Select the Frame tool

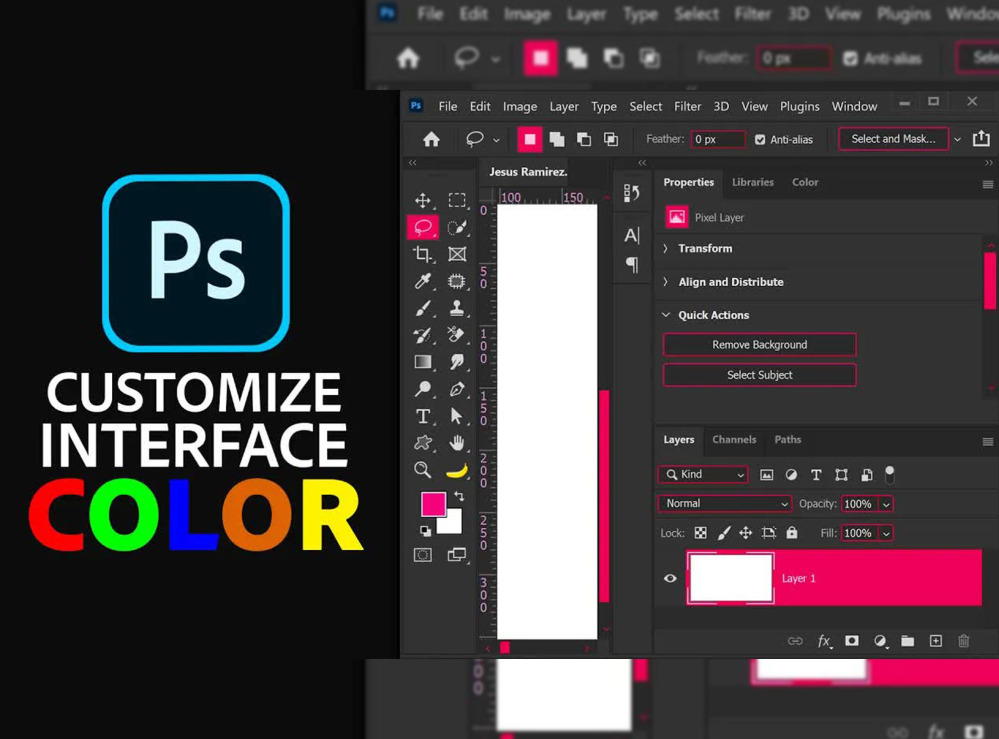coord(457,254)
